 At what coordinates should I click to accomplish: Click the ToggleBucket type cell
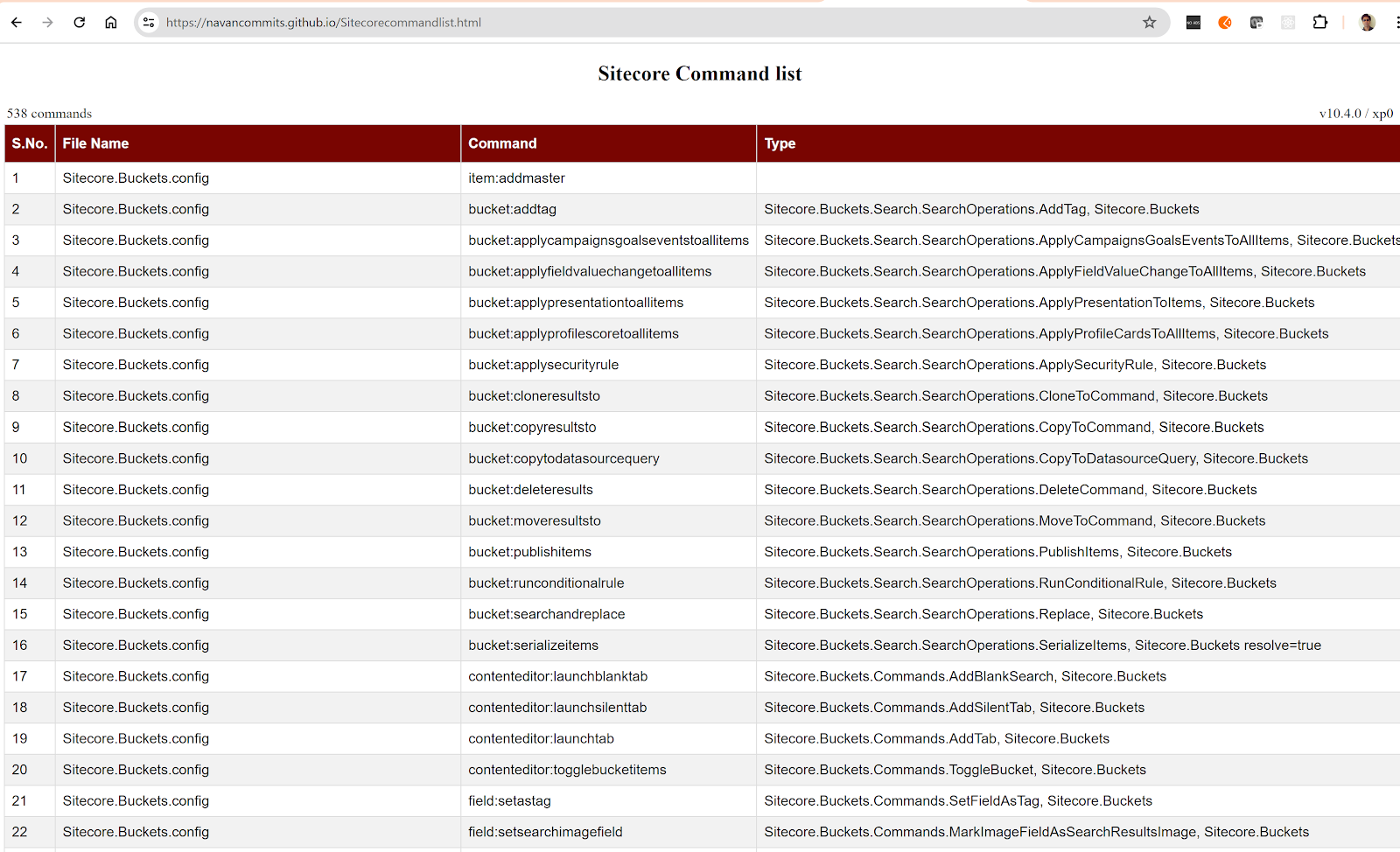click(1079, 770)
